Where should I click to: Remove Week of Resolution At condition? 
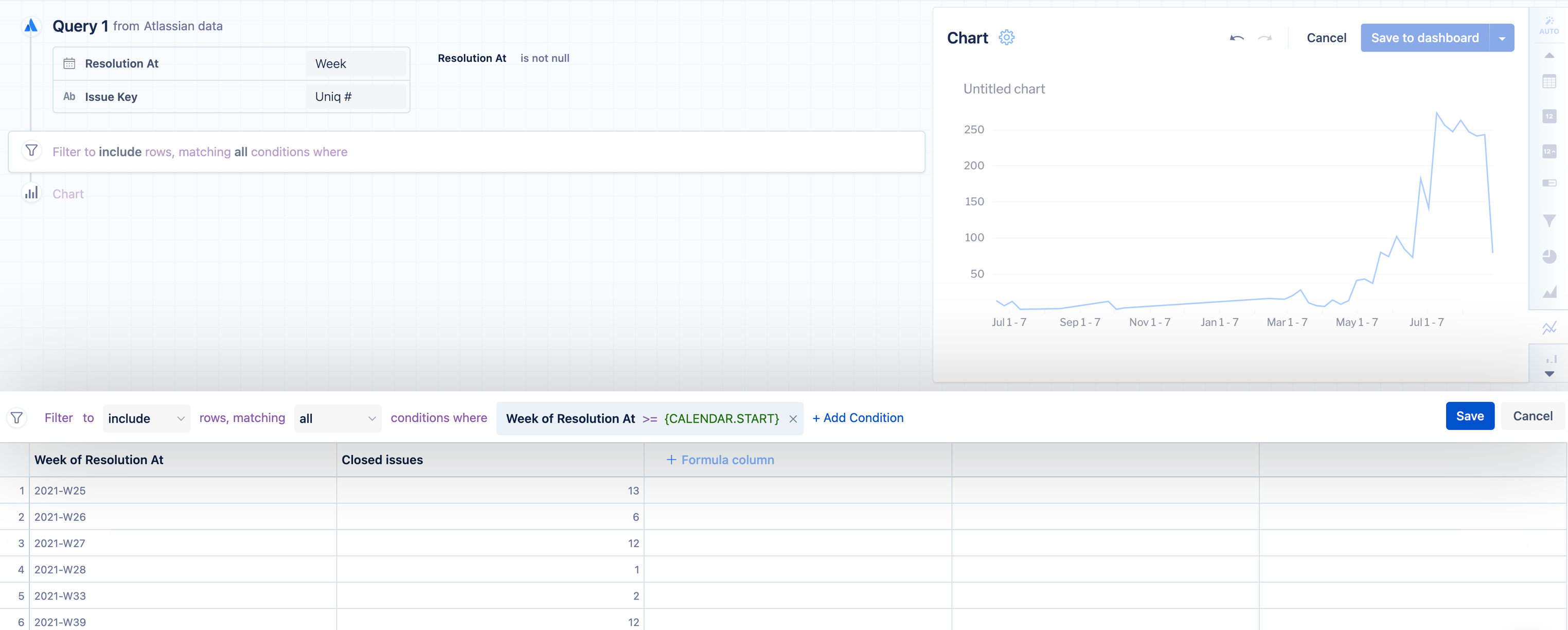click(x=793, y=418)
